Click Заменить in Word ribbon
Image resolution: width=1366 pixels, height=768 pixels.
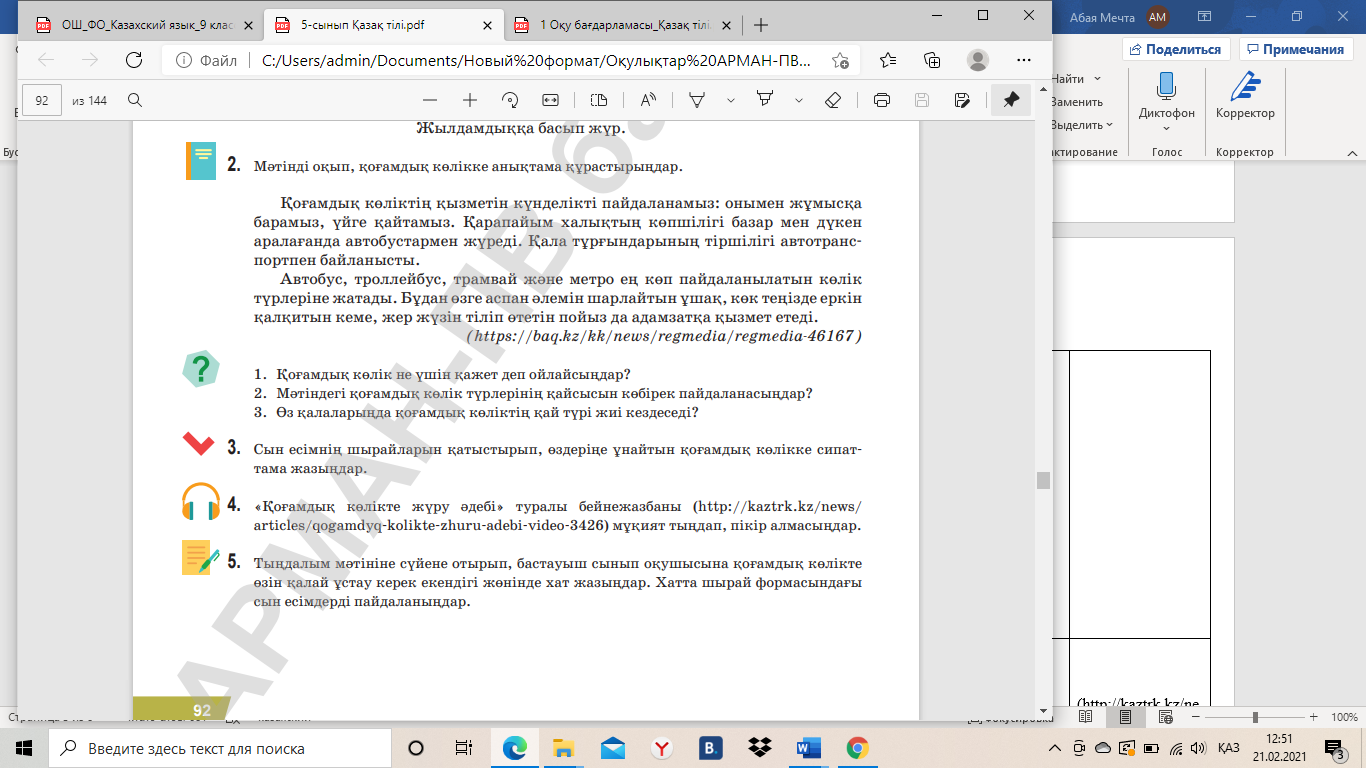pos(1077,102)
